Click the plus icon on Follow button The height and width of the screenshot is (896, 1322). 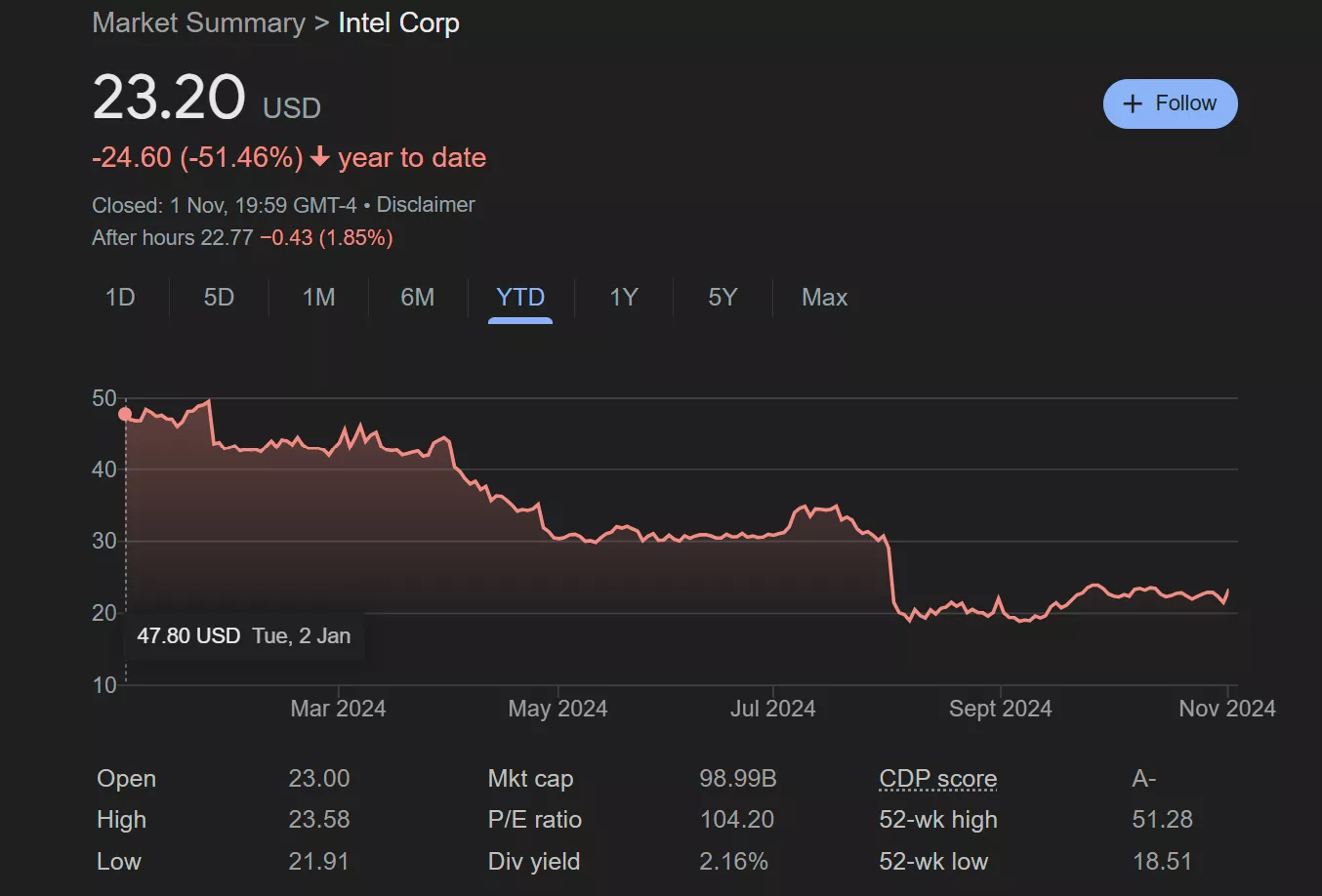pyautogui.click(x=1133, y=103)
